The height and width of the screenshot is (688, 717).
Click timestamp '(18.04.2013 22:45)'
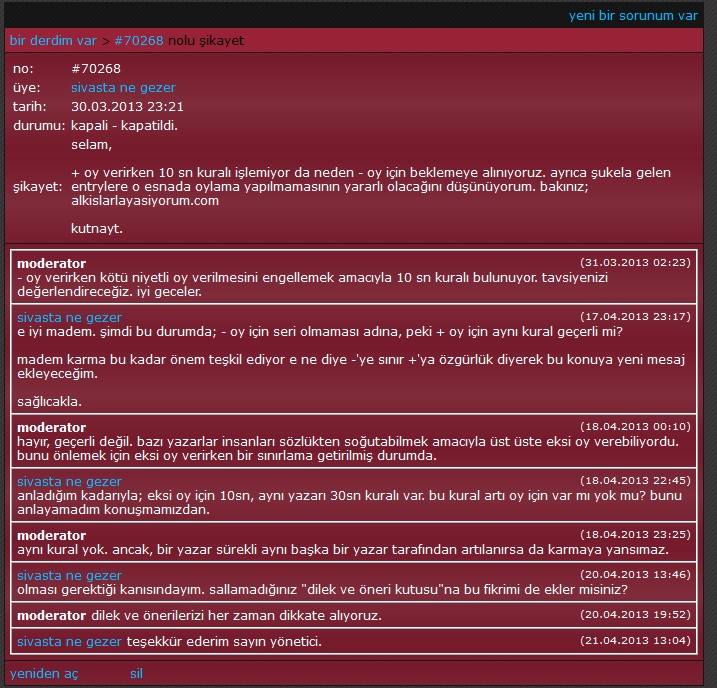pyautogui.click(x=635, y=480)
